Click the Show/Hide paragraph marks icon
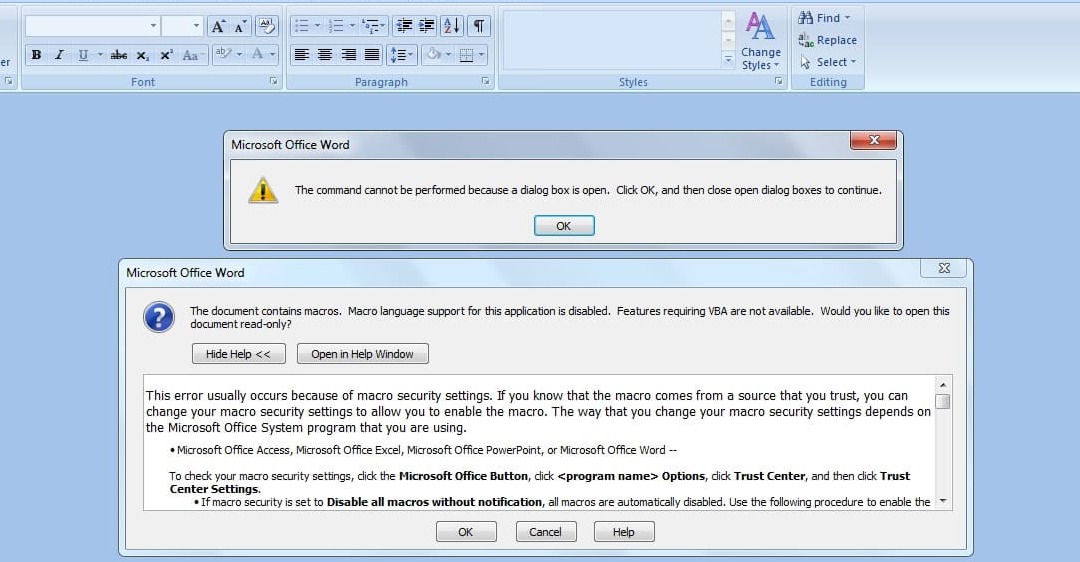 tap(480, 26)
